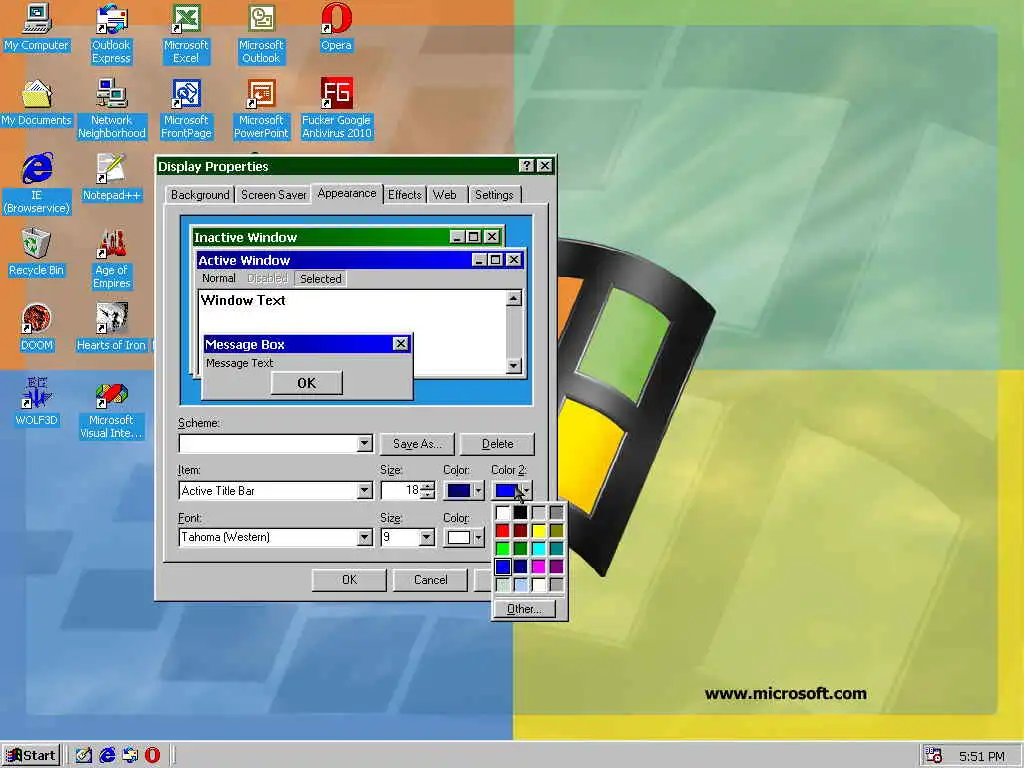Click the Normal menu item in preview
The height and width of the screenshot is (768, 1024).
coord(219,278)
